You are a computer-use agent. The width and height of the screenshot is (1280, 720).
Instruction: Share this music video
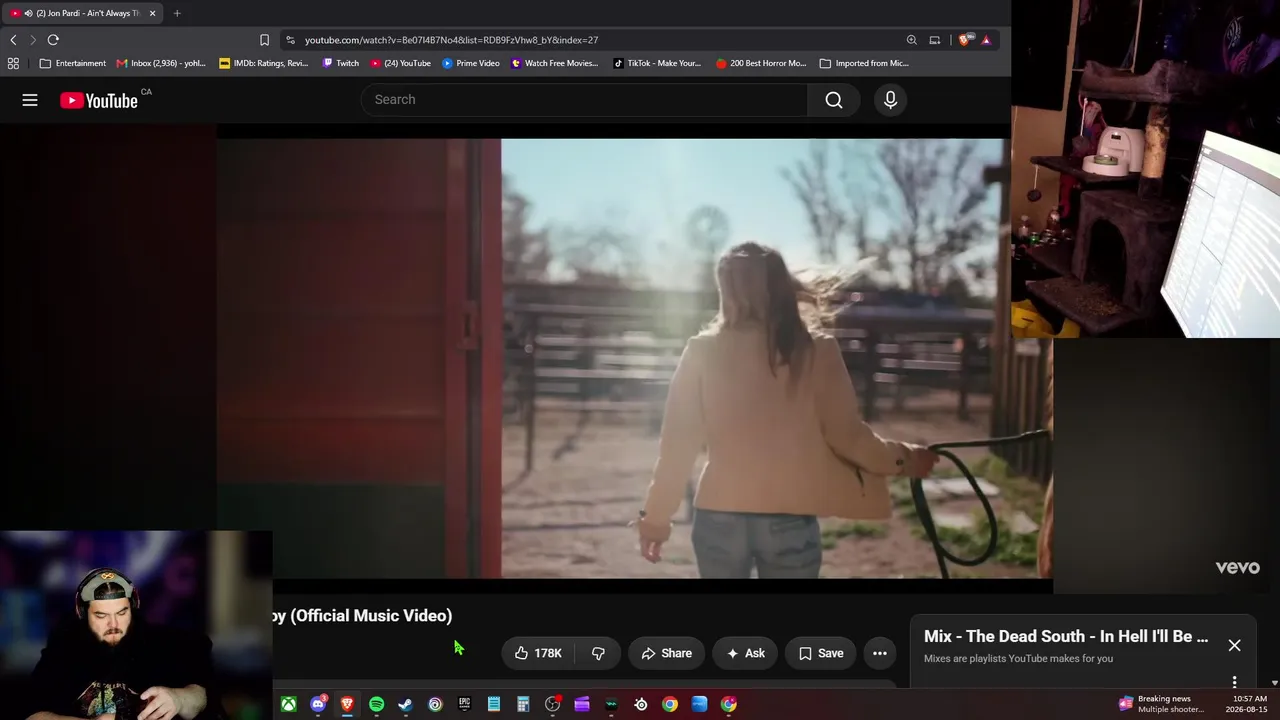[x=666, y=653]
